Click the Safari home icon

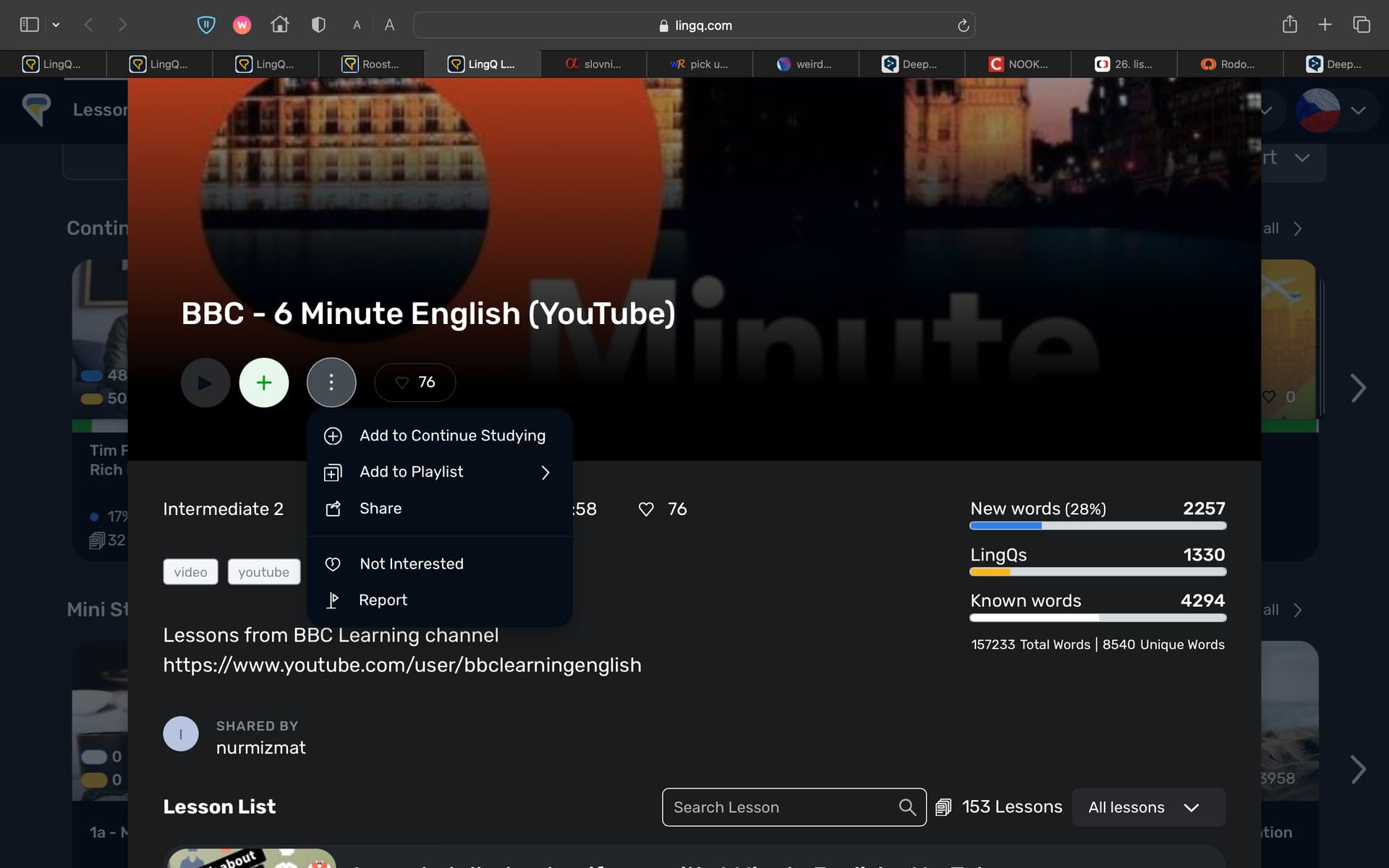280,25
